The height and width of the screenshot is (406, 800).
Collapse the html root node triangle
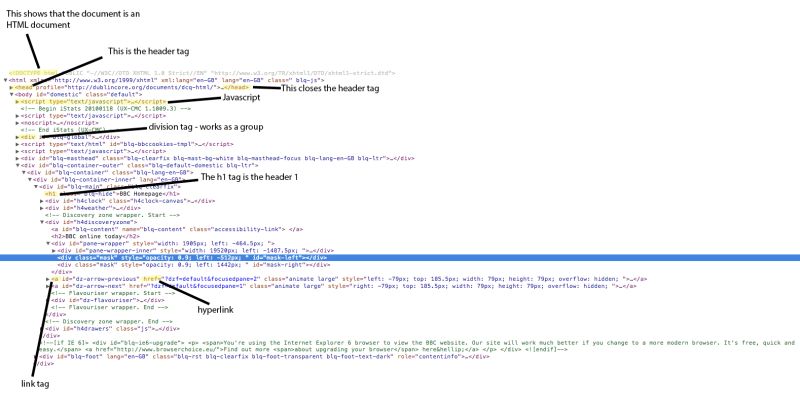click(x=6, y=80)
